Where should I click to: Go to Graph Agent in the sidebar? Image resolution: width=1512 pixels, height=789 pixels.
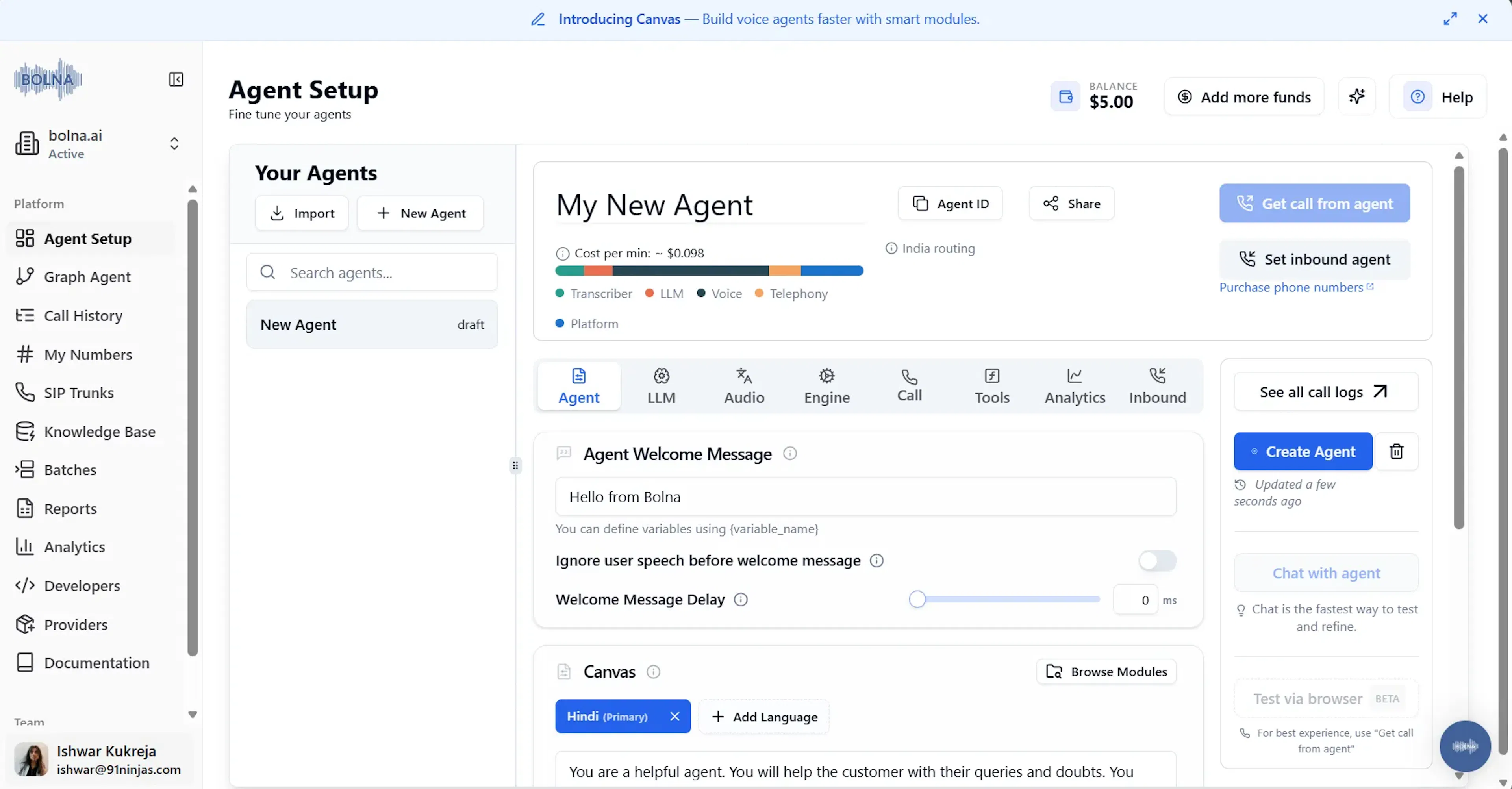pos(91,276)
